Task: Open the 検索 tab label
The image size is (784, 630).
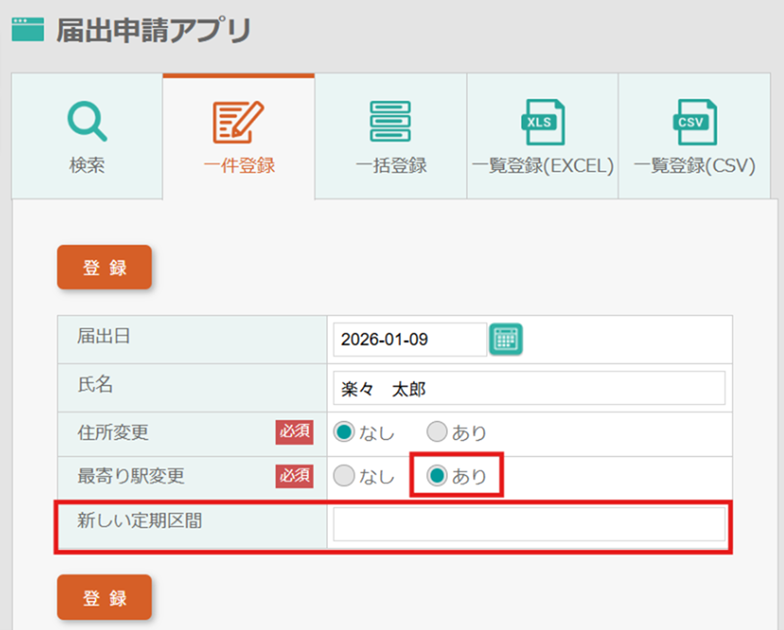Action: click(x=87, y=166)
